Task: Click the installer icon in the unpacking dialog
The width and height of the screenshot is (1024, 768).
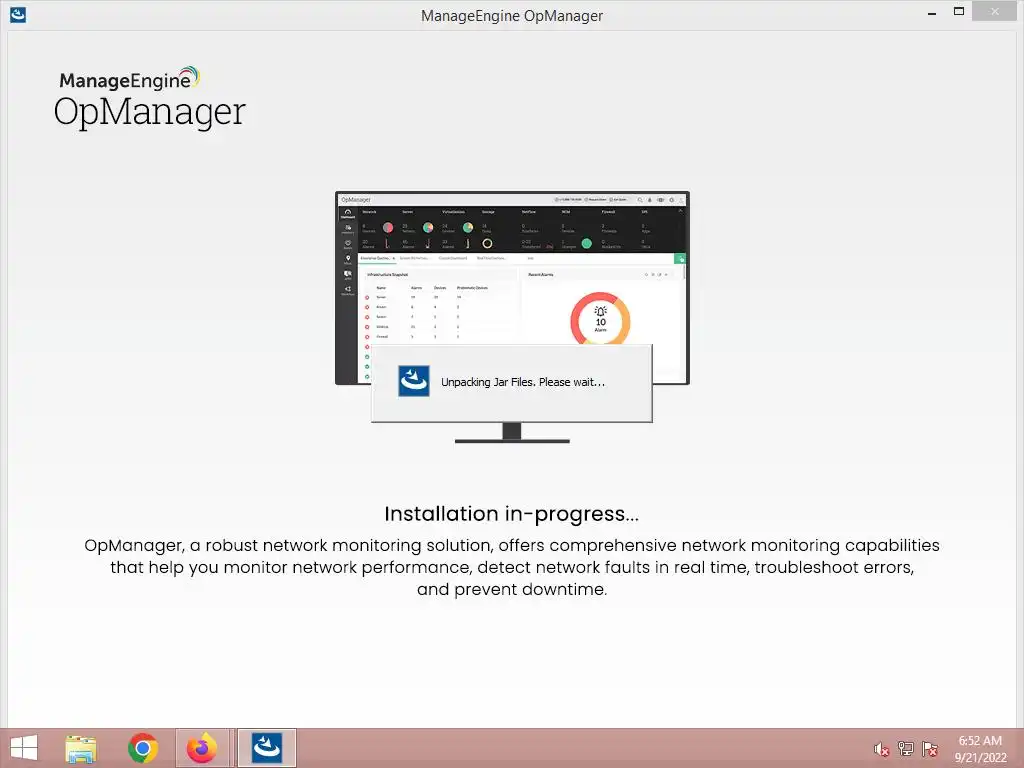Action: (414, 381)
